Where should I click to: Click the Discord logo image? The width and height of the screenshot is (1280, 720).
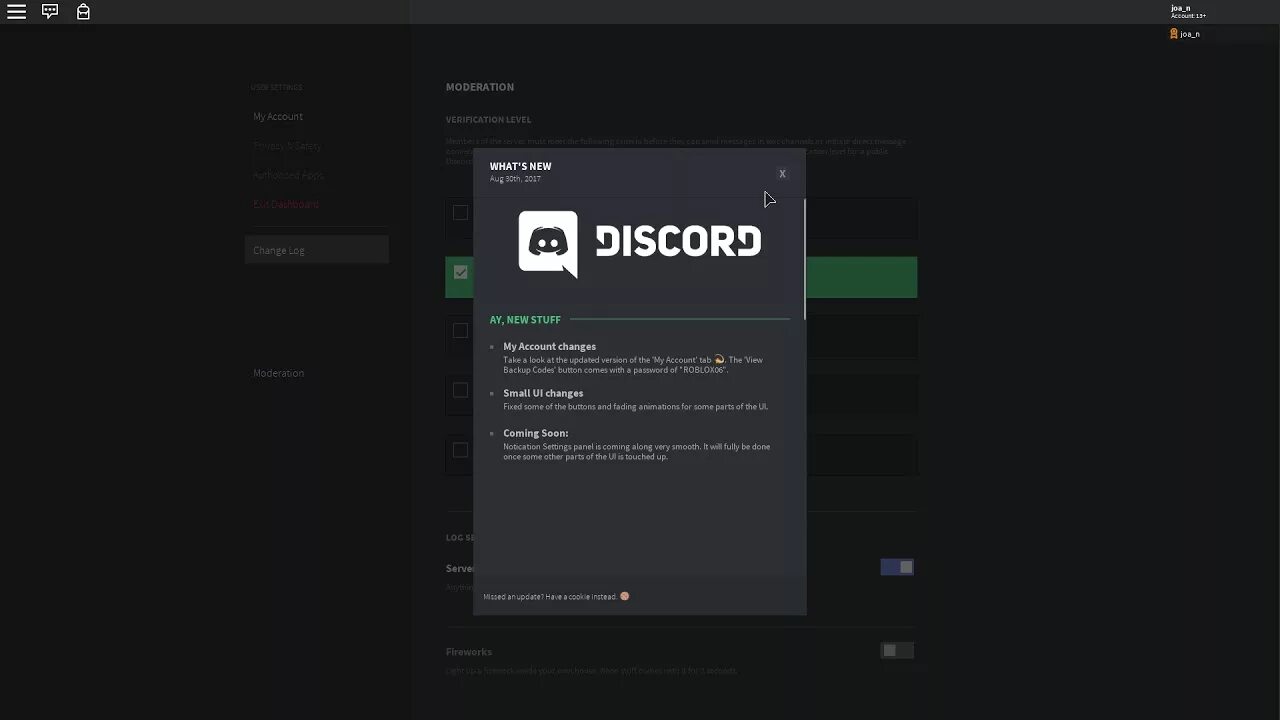[x=640, y=243]
